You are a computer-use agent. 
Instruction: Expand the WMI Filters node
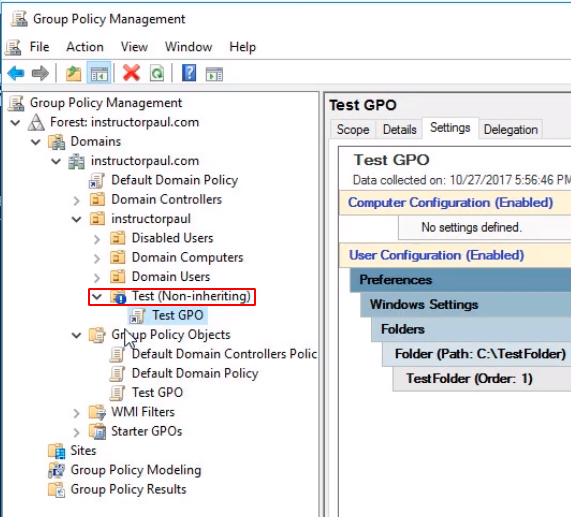(76, 413)
